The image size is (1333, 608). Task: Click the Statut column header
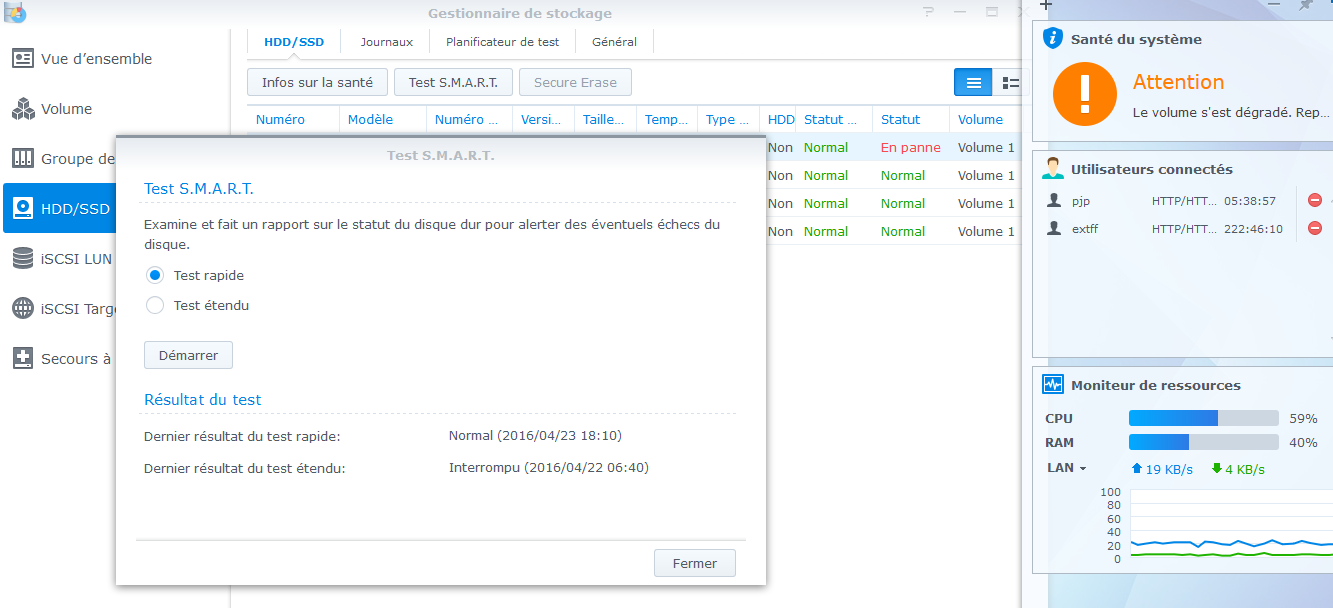pyautogui.click(x=900, y=119)
